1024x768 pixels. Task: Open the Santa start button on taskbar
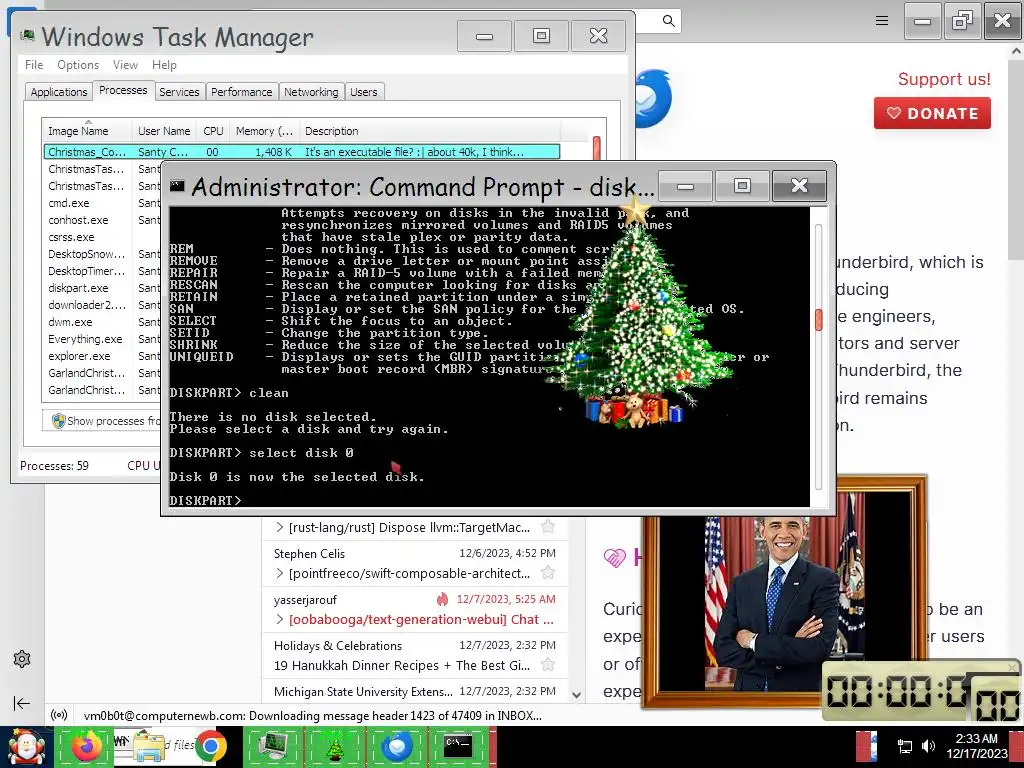(25, 747)
